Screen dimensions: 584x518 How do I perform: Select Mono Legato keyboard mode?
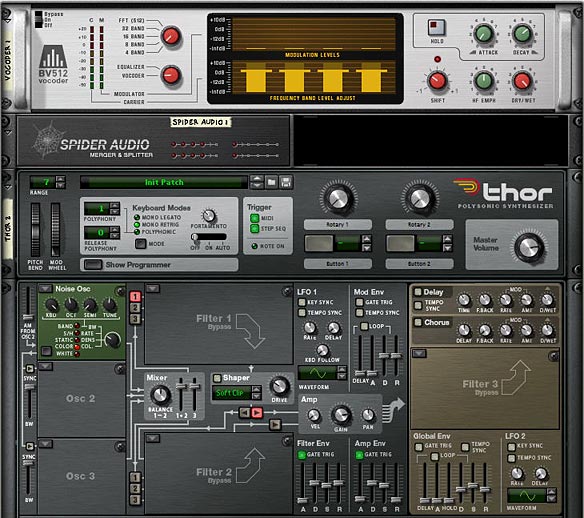click(137, 217)
